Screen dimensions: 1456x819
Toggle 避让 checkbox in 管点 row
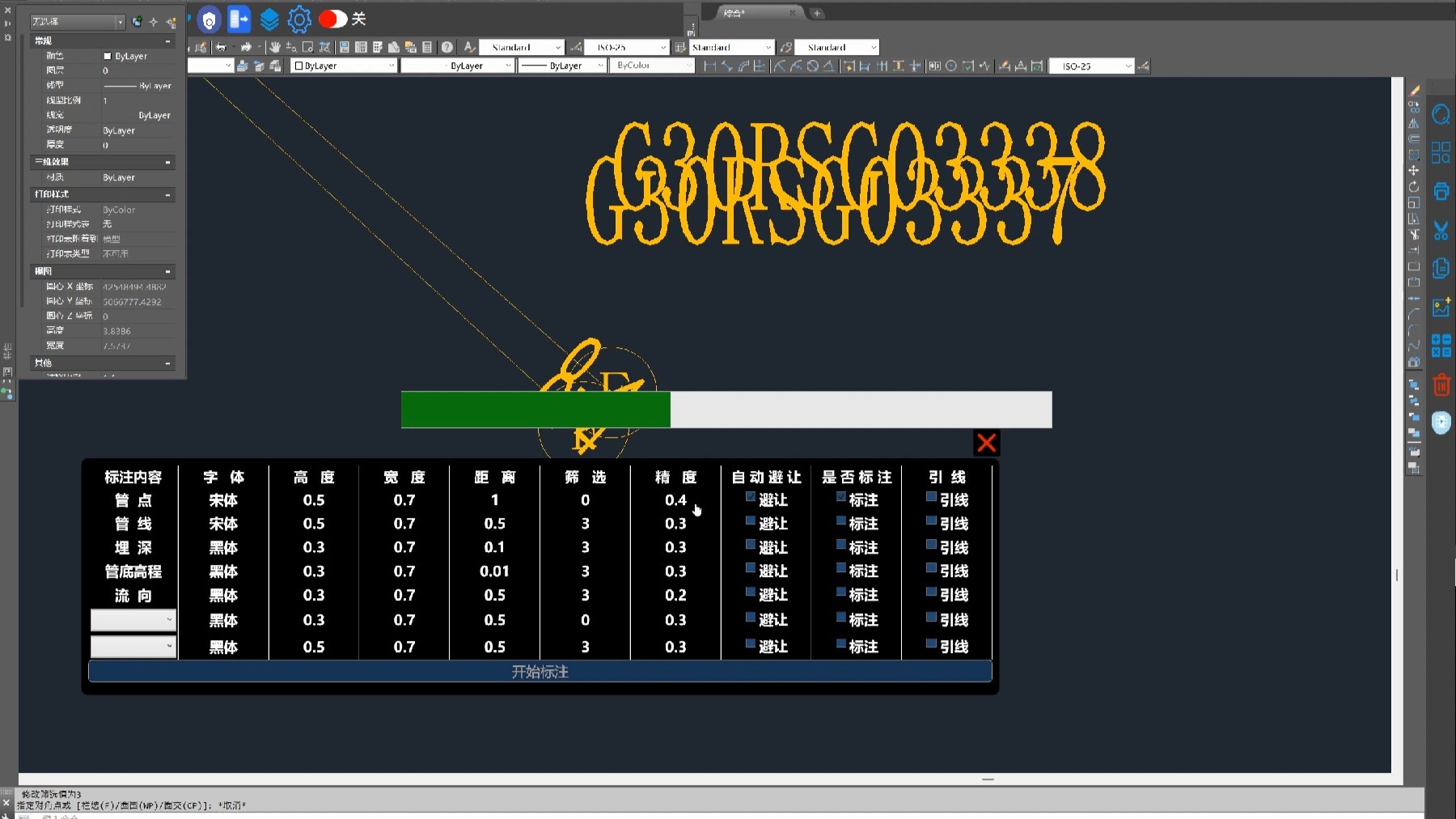click(750, 497)
